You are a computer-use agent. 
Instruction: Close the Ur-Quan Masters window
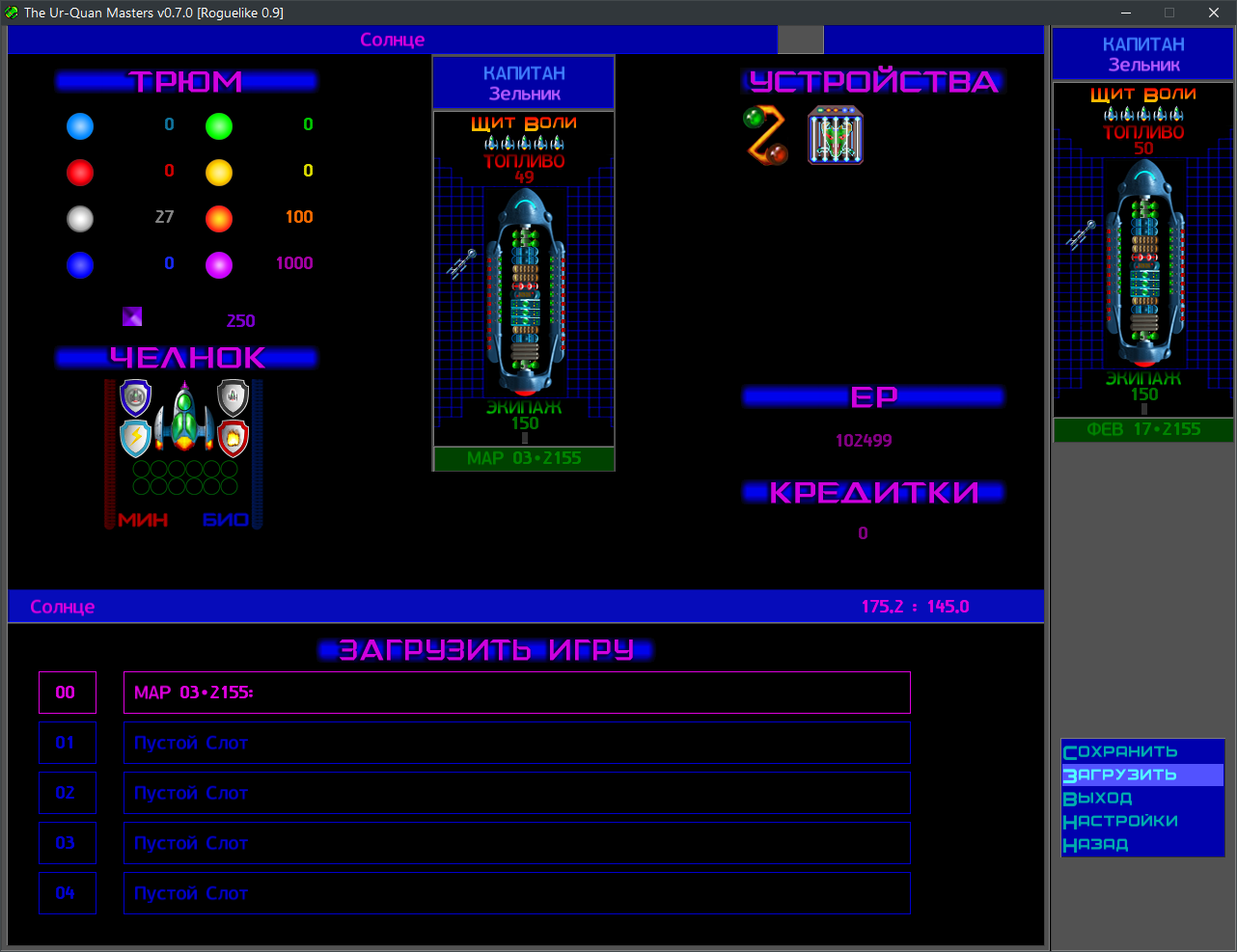[1214, 13]
